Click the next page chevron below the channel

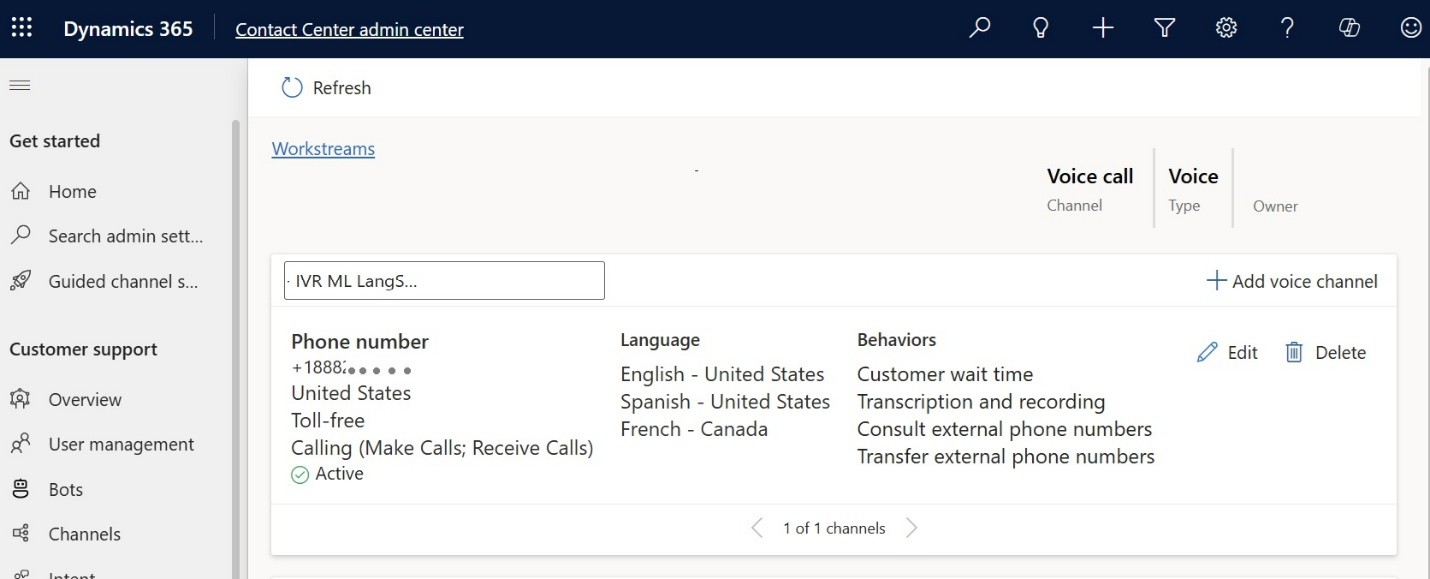911,527
